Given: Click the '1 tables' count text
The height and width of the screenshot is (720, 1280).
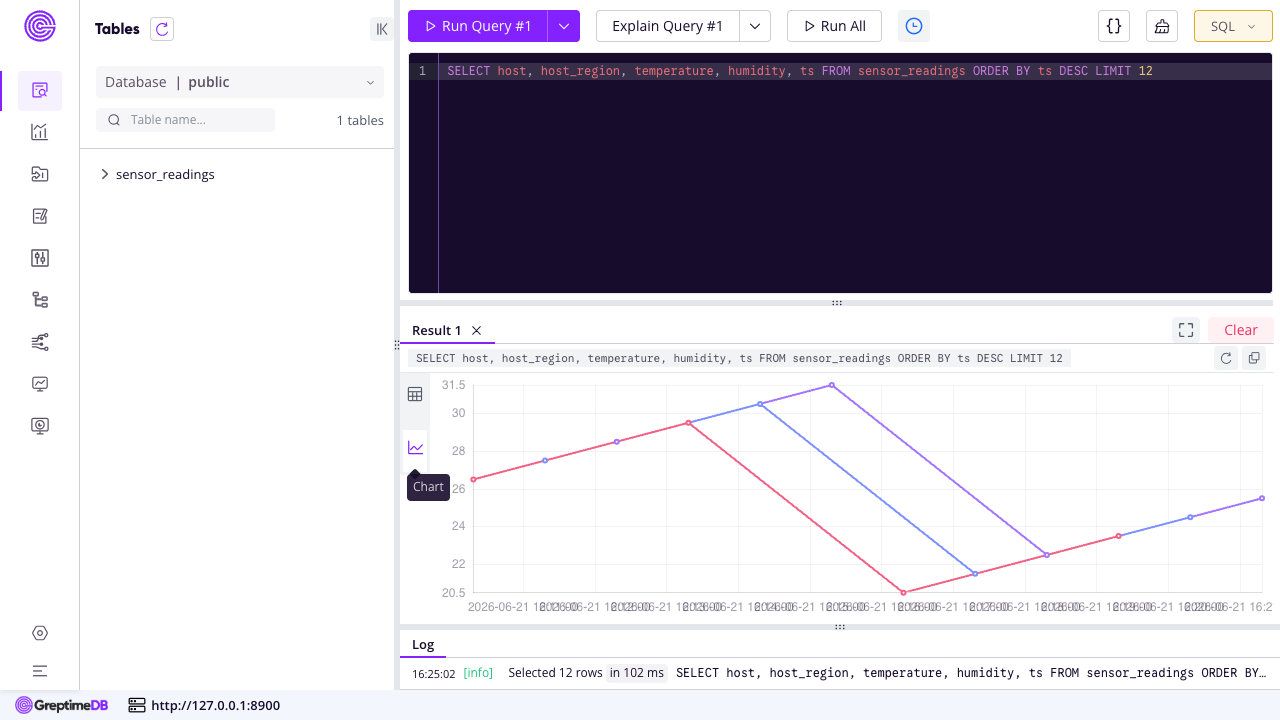Looking at the screenshot, I should click(x=360, y=120).
